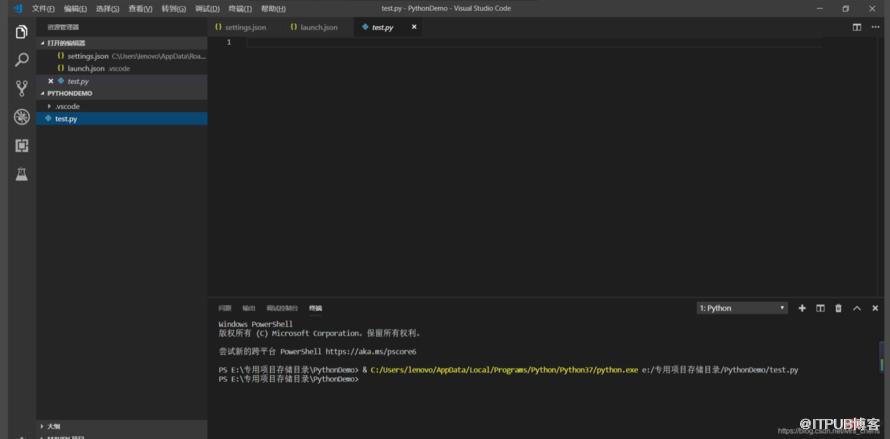
Task: Collapse the open editors section
Action: click(x=122, y=43)
